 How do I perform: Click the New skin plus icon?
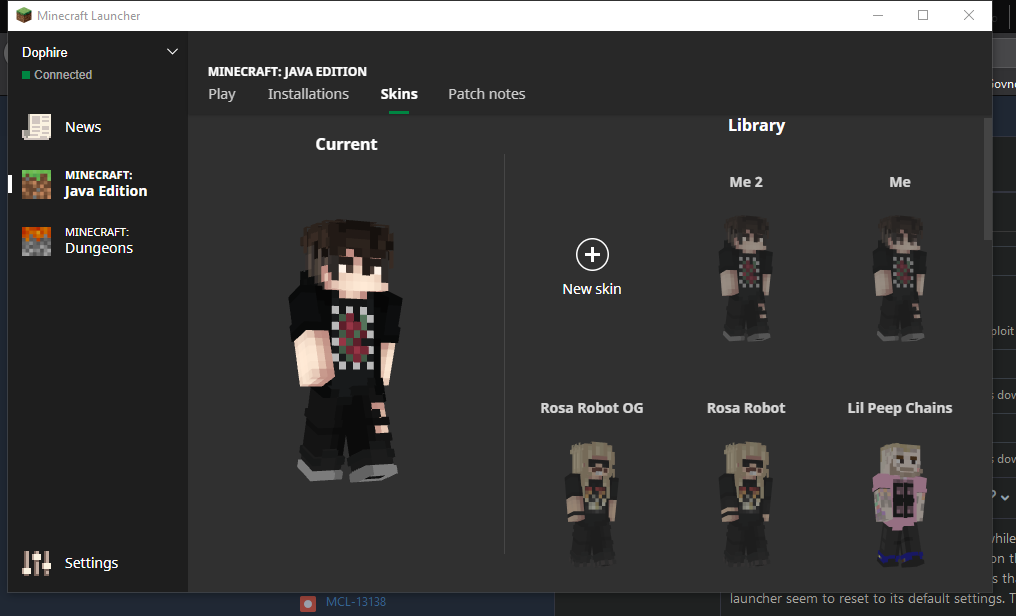(592, 255)
